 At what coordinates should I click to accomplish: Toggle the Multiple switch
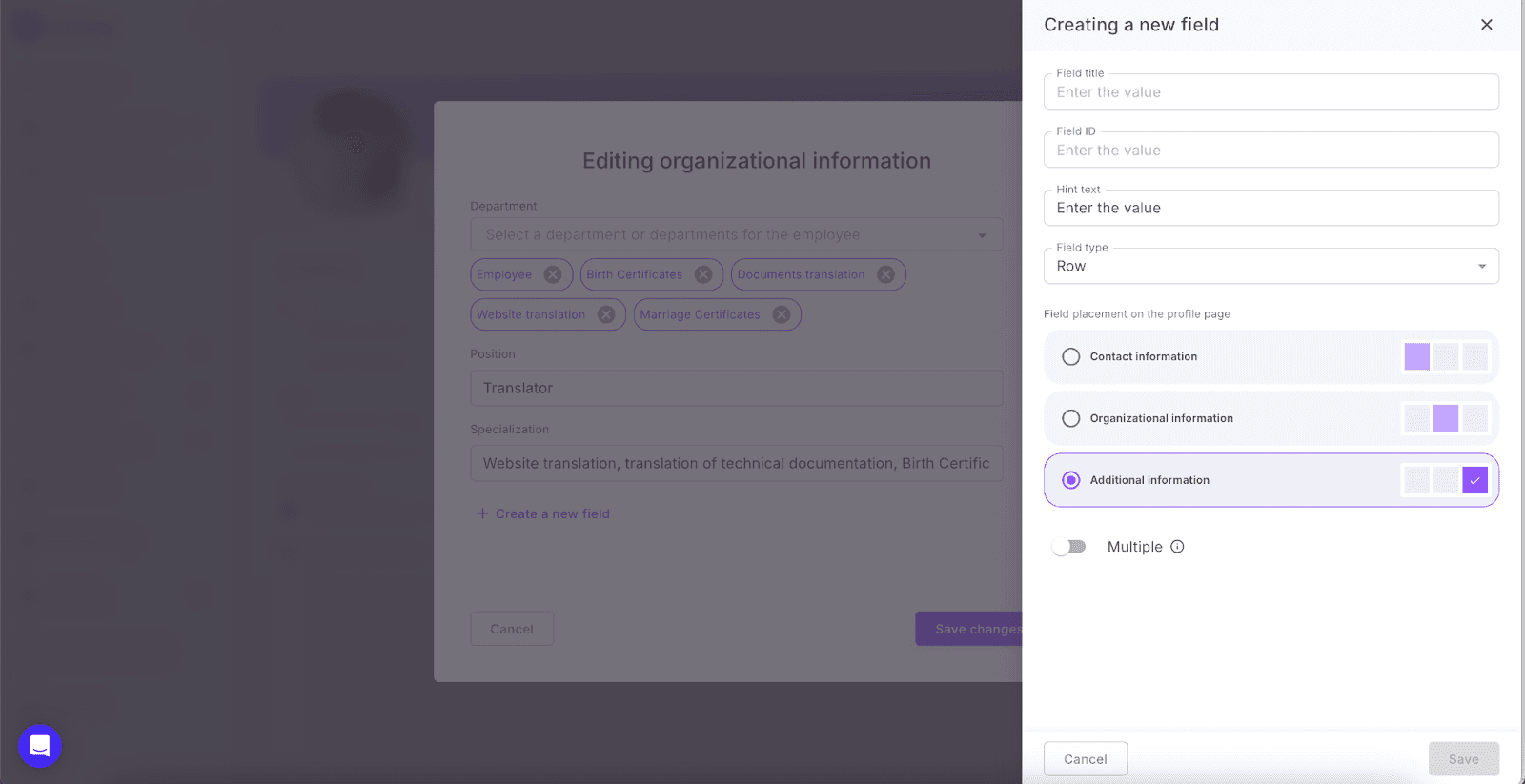pyautogui.click(x=1068, y=547)
